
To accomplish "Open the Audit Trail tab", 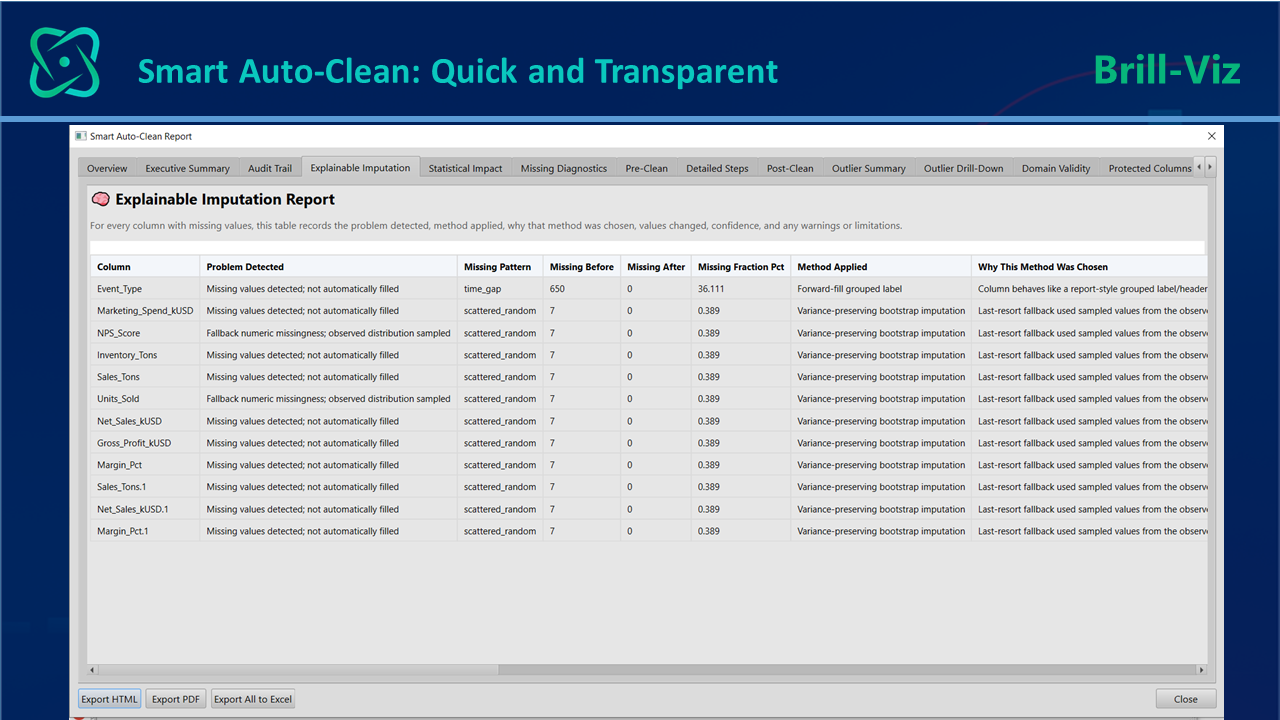I will click(x=270, y=168).
